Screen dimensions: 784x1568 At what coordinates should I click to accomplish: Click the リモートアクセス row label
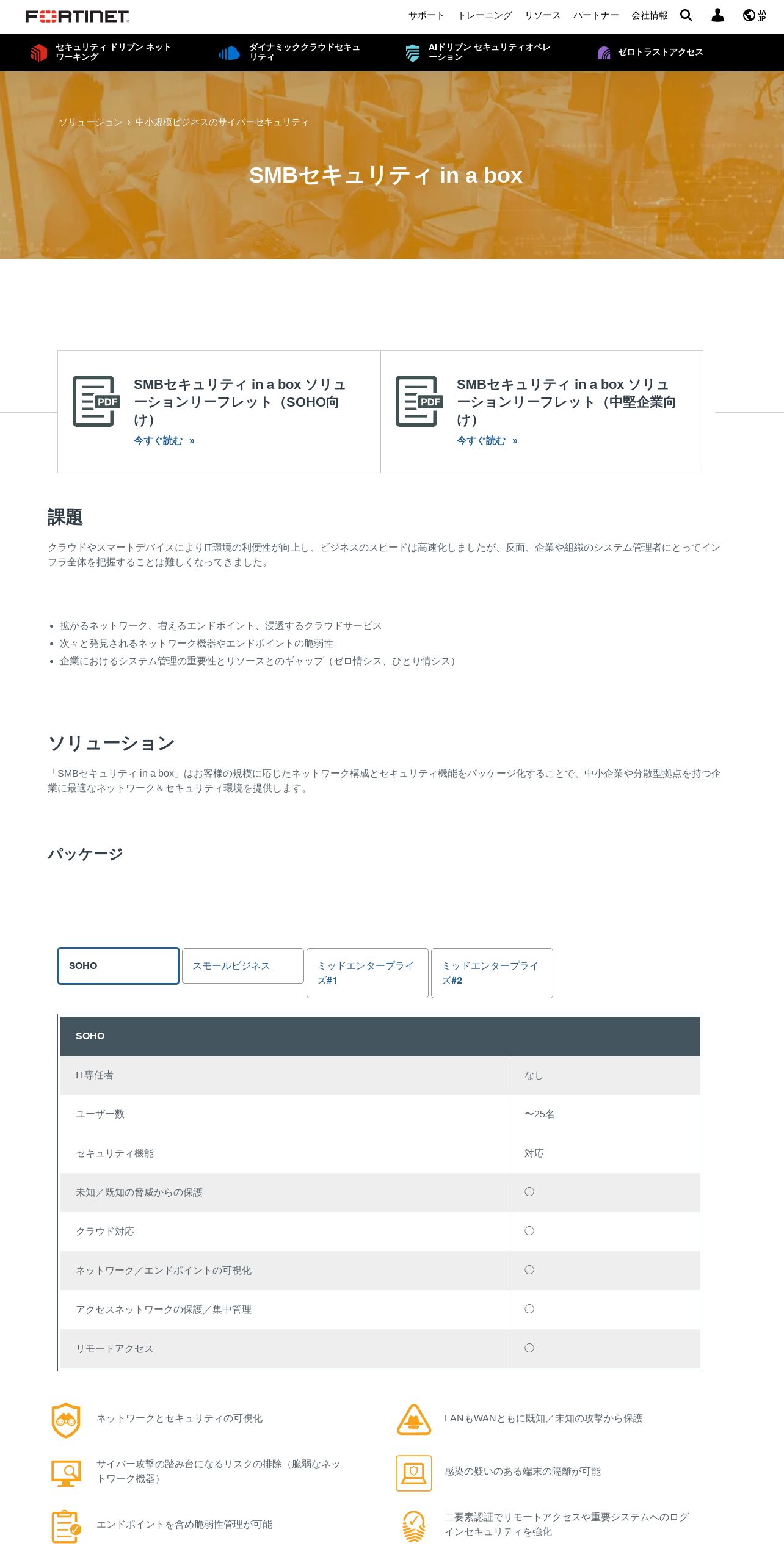click(x=115, y=1349)
